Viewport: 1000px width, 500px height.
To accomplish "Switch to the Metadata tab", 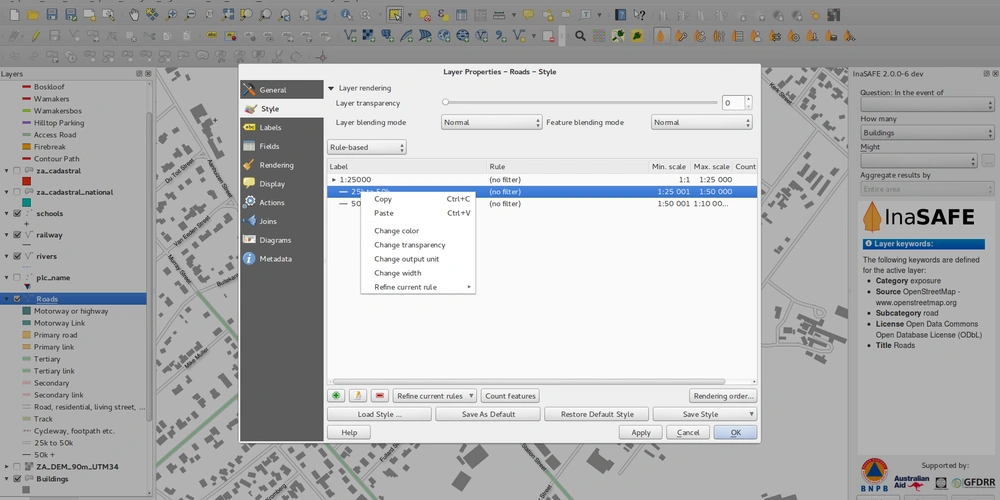I will coord(281,259).
